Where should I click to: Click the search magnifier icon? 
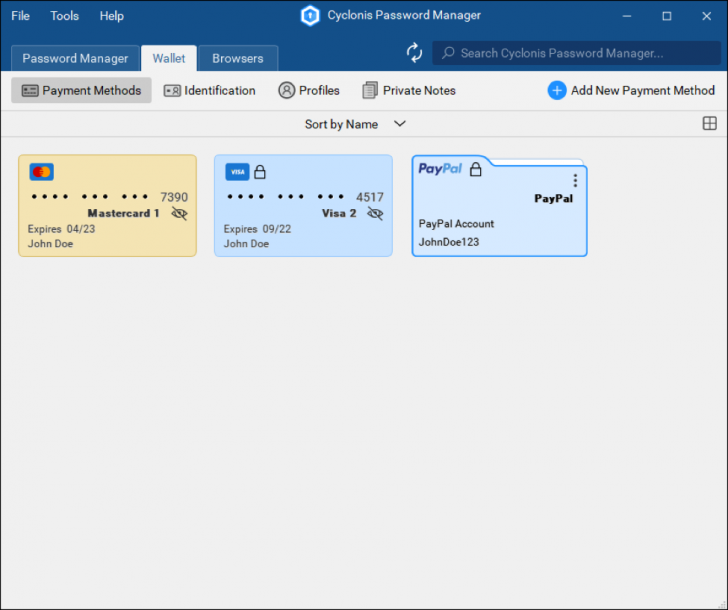point(448,53)
